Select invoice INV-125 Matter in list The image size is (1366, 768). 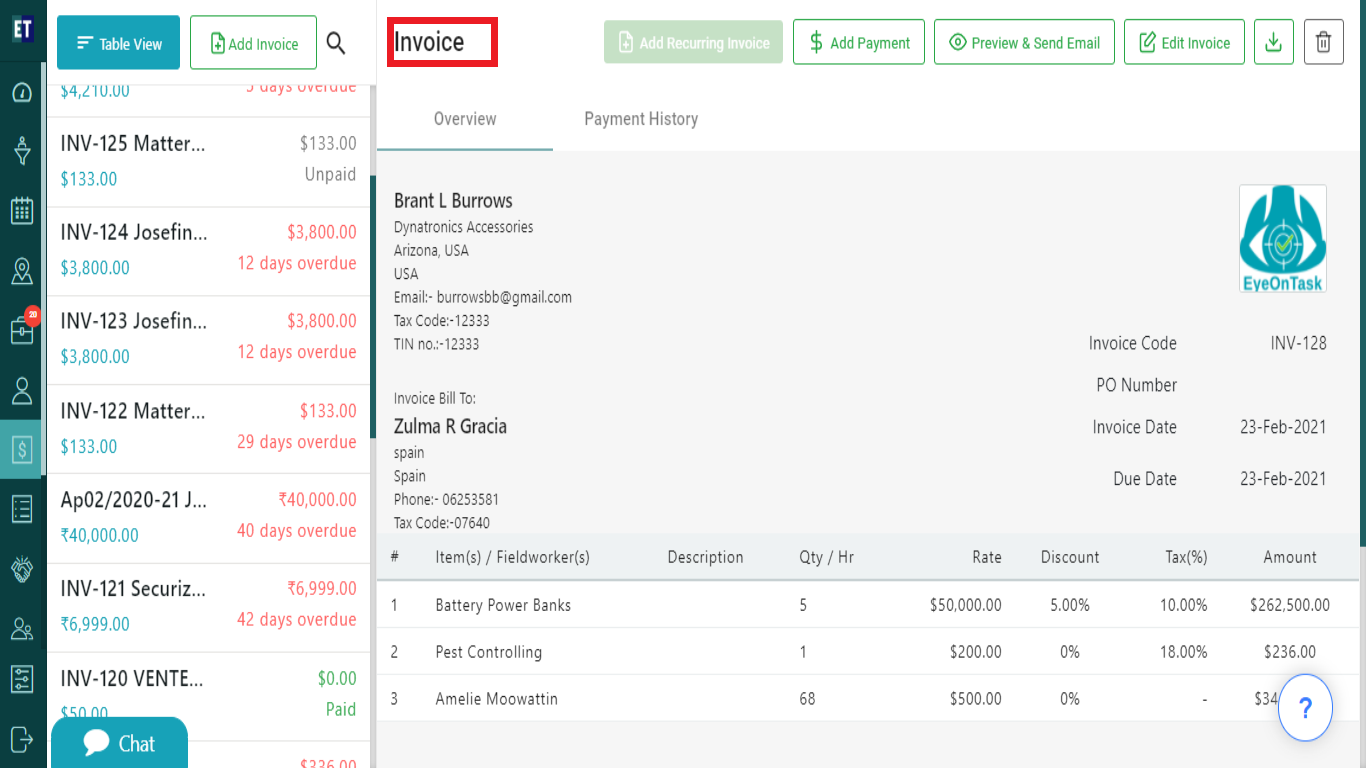coord(208,162)
